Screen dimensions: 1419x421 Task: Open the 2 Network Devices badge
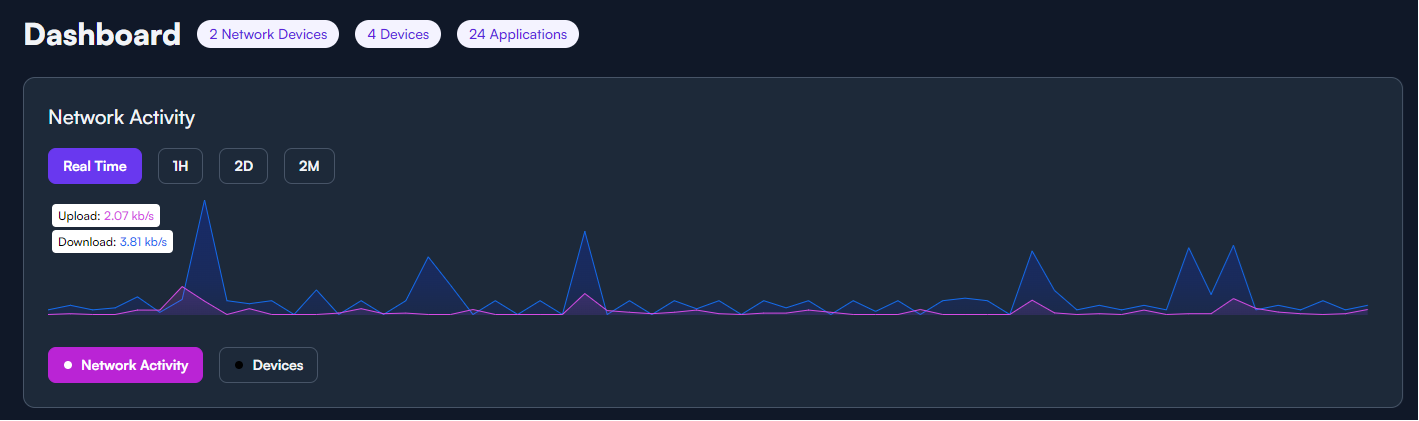pyautogui.click(x=268, y=34)
